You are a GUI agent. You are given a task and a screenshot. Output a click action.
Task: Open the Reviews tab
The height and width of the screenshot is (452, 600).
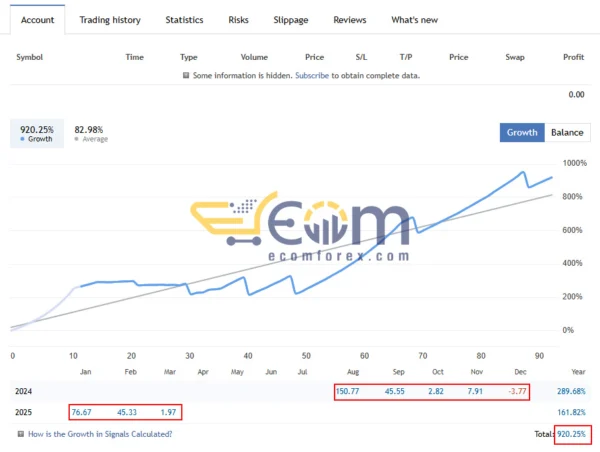(x=349, y=20)
